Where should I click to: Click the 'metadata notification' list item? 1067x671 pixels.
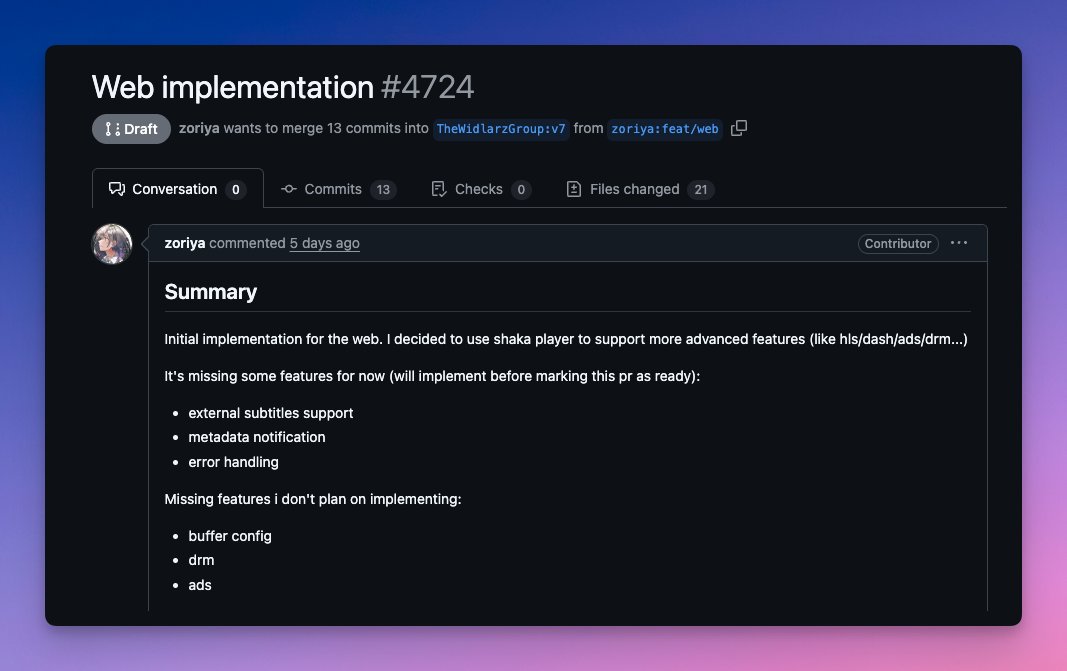click(257, 437)
